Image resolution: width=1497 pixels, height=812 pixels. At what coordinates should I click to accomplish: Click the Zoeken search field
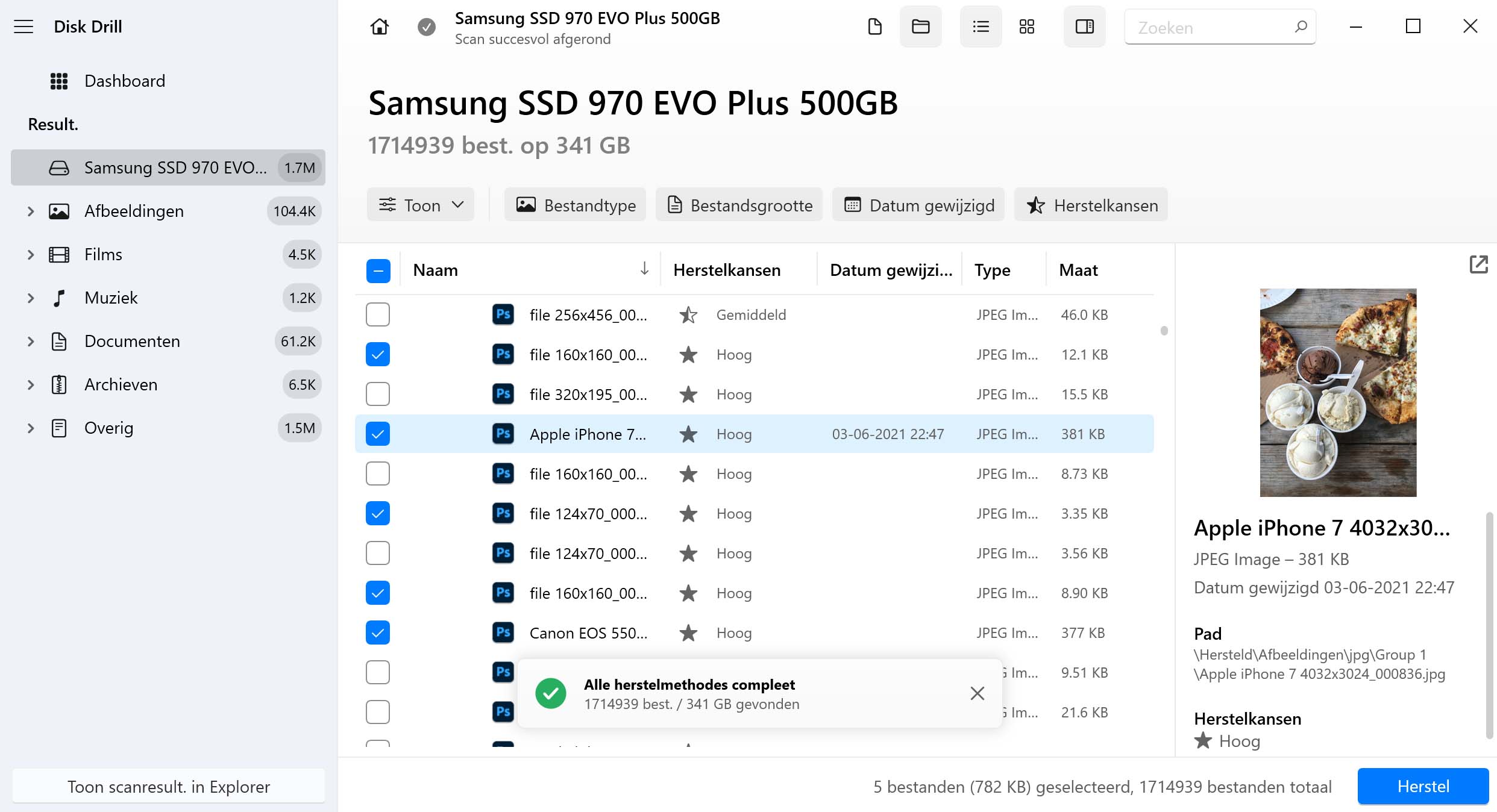[1220, 27]
